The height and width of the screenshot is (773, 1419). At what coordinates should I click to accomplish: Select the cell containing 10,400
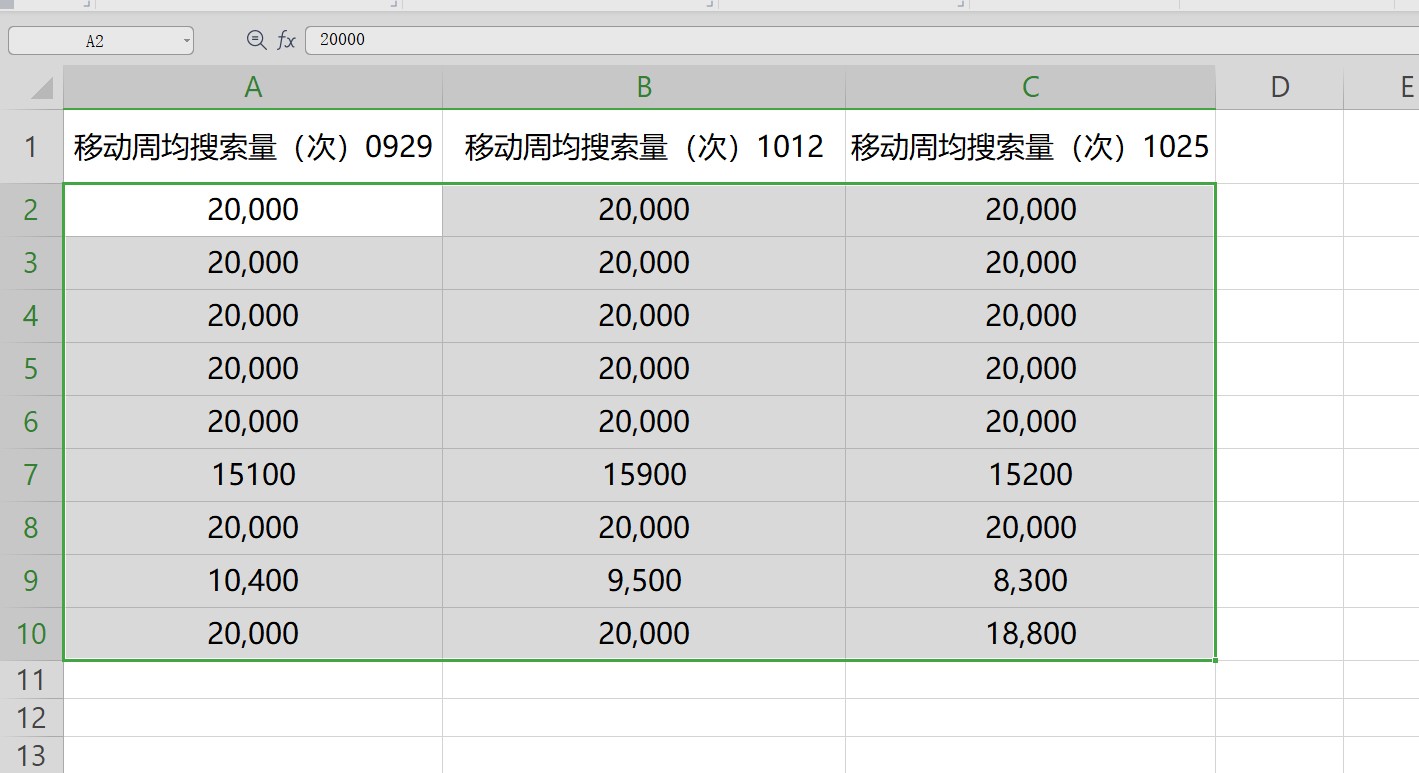click(253, 580)
